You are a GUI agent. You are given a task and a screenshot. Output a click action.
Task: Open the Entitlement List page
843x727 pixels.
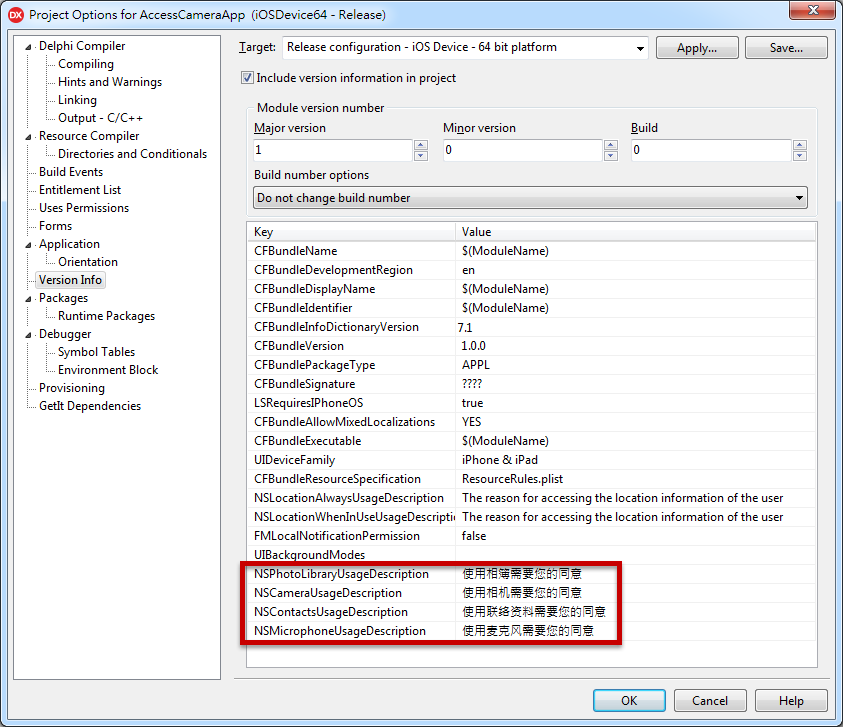80,190
